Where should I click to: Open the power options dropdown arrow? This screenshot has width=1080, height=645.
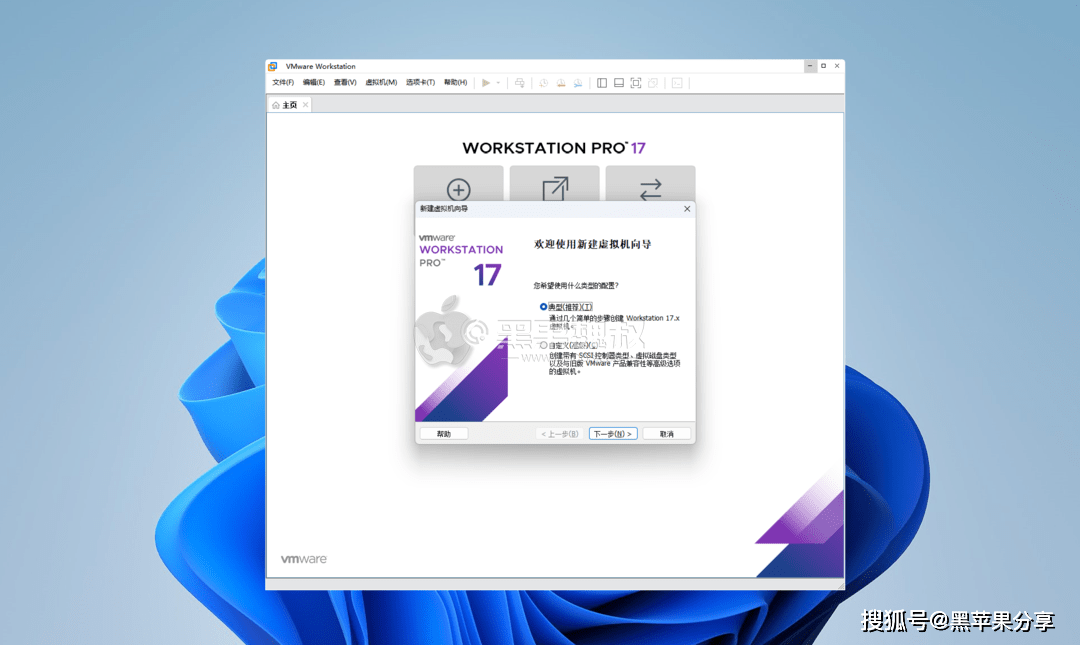click(x=498, y=83)
